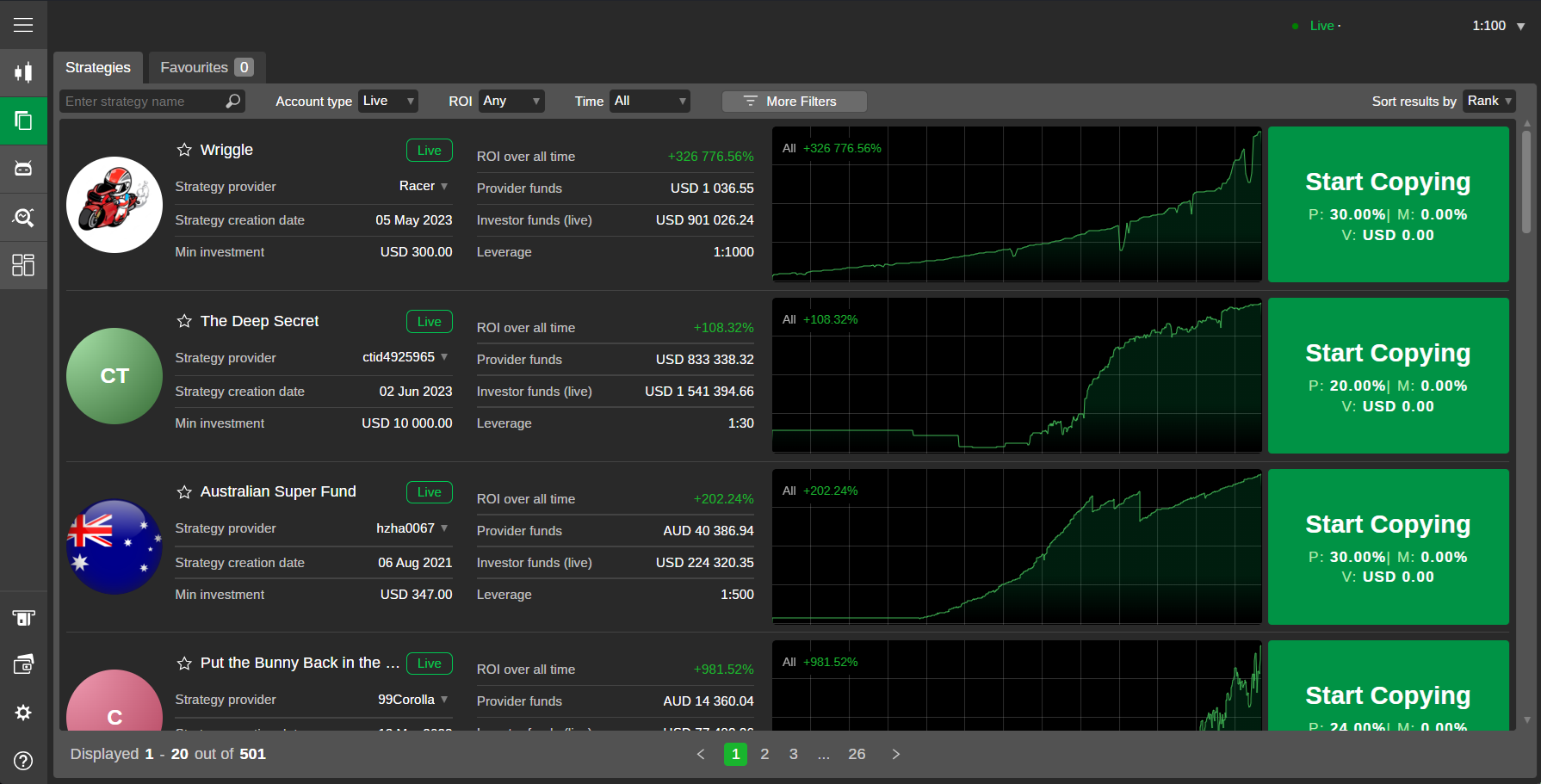
Task: Toggle favourite star for The Deep Secret
Action: (x=184, y=321)
